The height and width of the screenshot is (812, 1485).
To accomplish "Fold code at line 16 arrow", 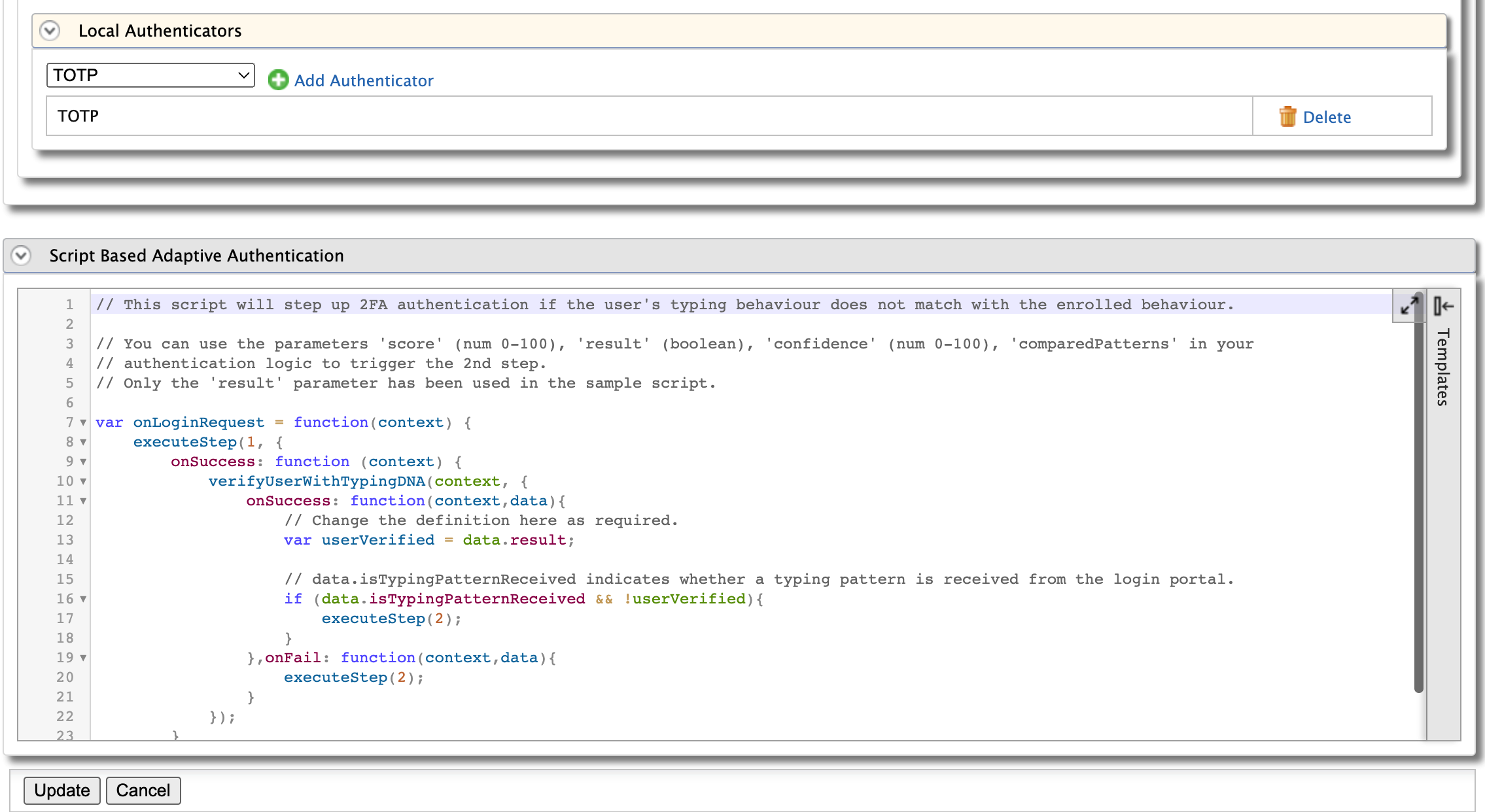I will pyautogui.click(x=83, y=600).
